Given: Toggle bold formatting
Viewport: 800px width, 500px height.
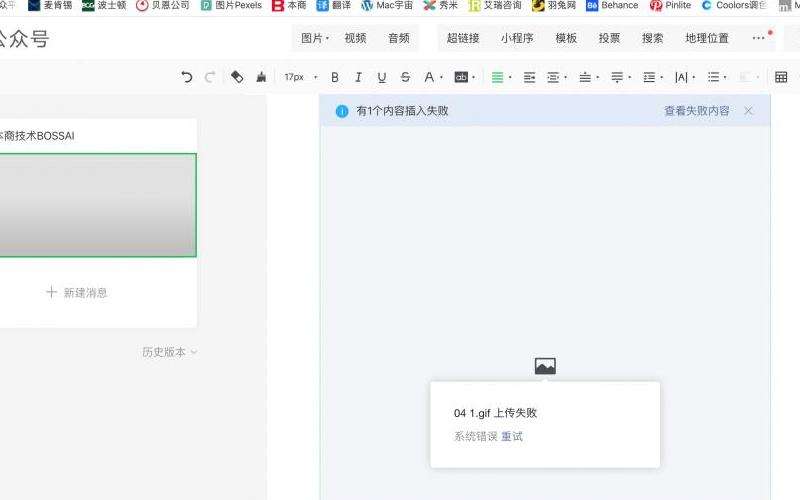Looking at the screenshot, I should pyautogui.click(x=335, y=77).
